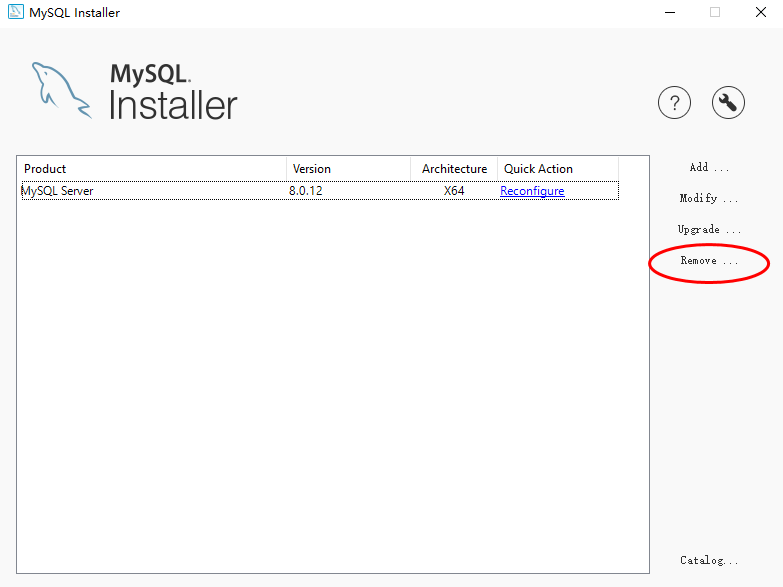Click the Product column header
This screenshot has height=587, width=783.
pos(152,169)
